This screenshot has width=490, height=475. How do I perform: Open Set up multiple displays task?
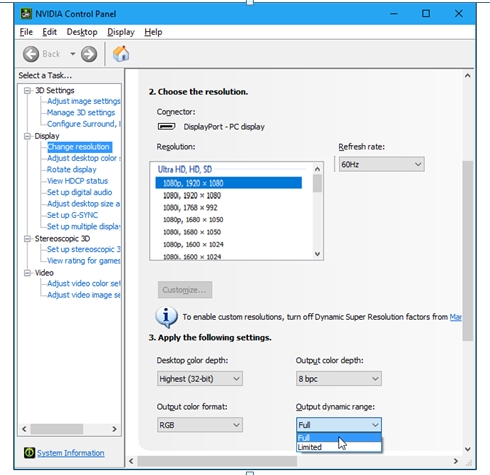[84, 227]
